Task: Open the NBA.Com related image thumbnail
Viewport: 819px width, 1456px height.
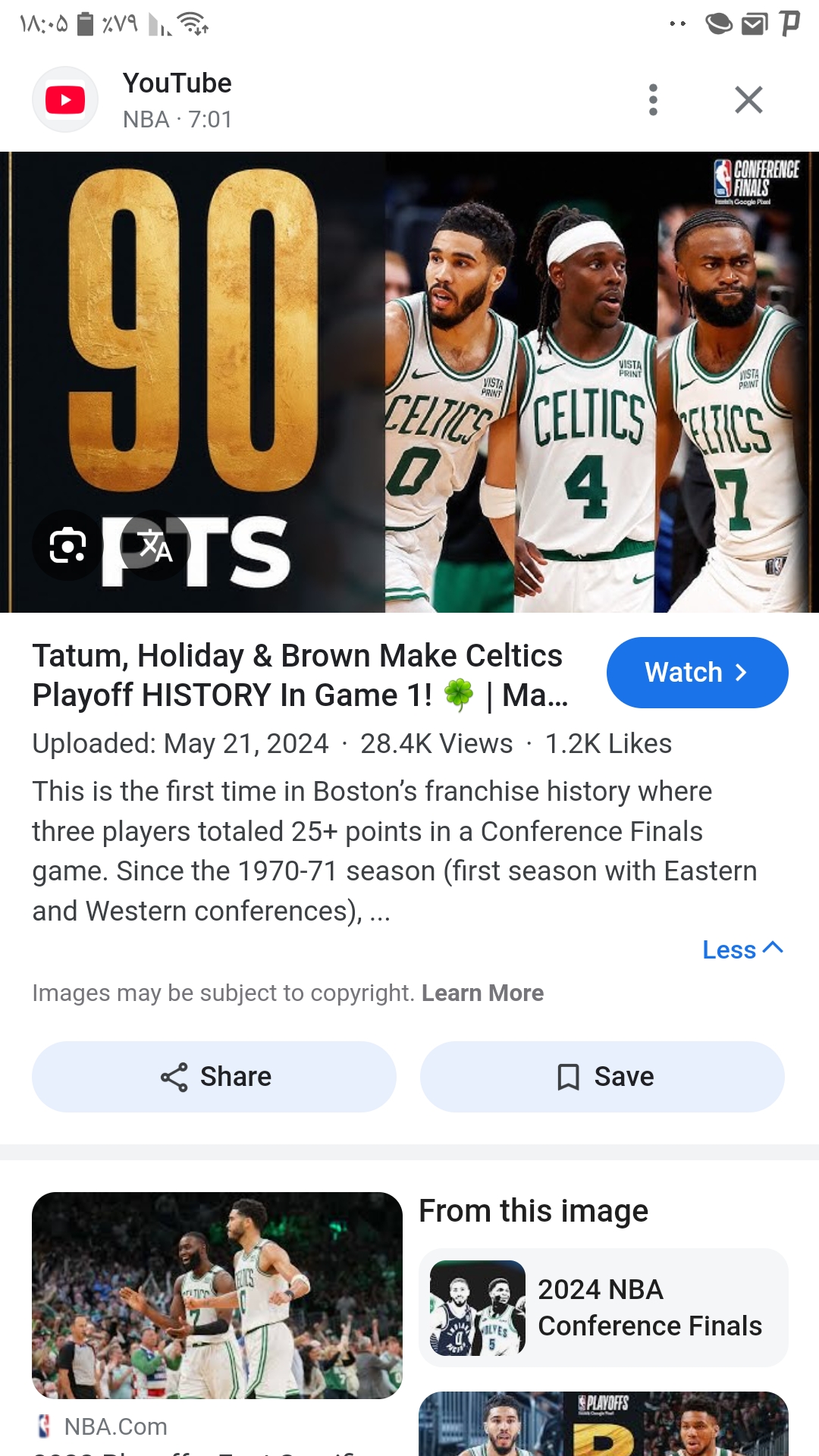Action: [217, 1295]
